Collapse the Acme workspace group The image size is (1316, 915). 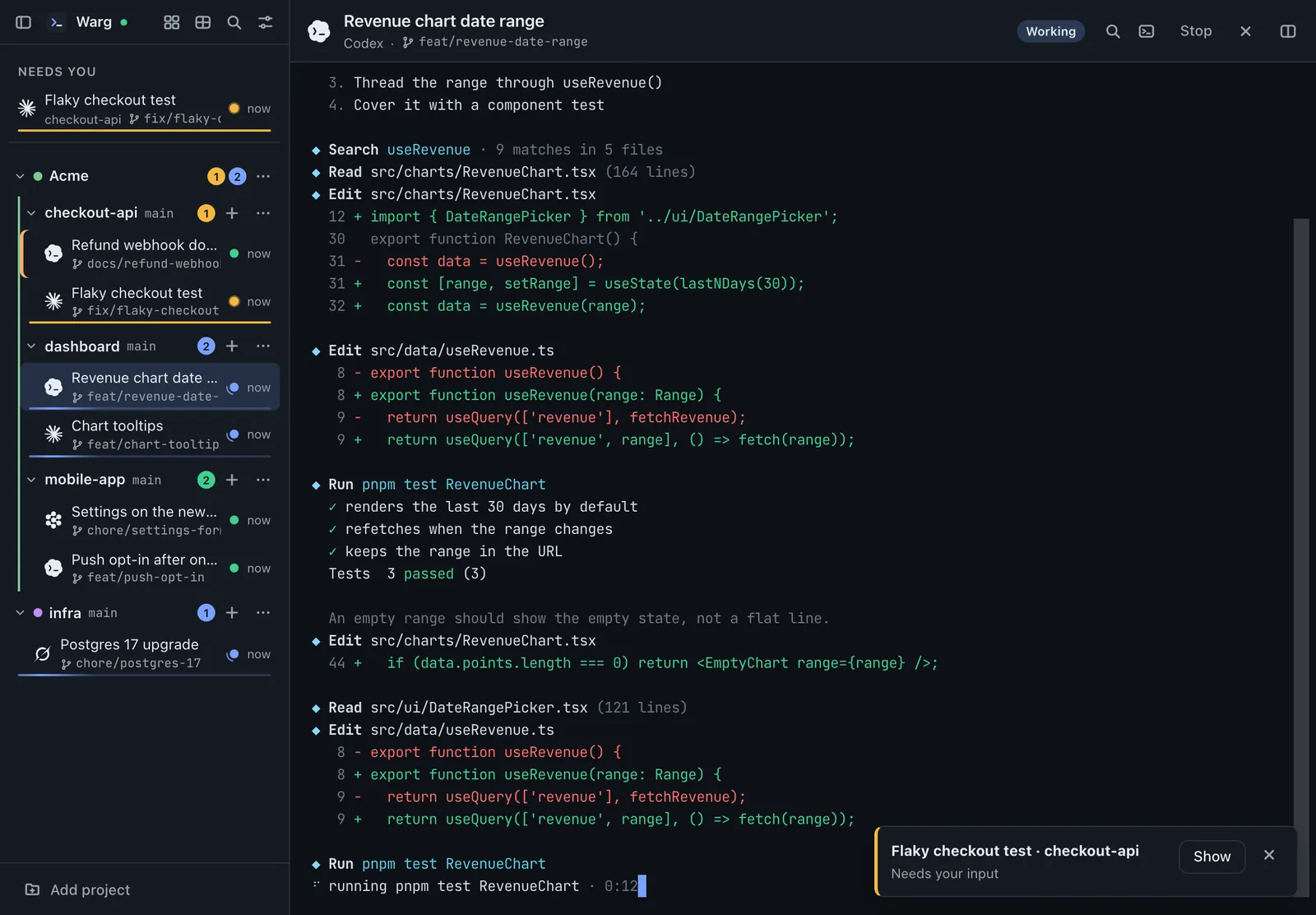(21, 176)
